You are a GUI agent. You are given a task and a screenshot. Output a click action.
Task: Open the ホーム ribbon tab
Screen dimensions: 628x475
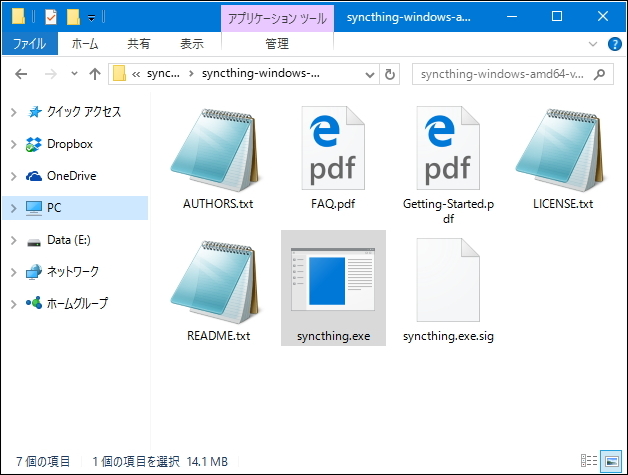(x=85, y=43)
